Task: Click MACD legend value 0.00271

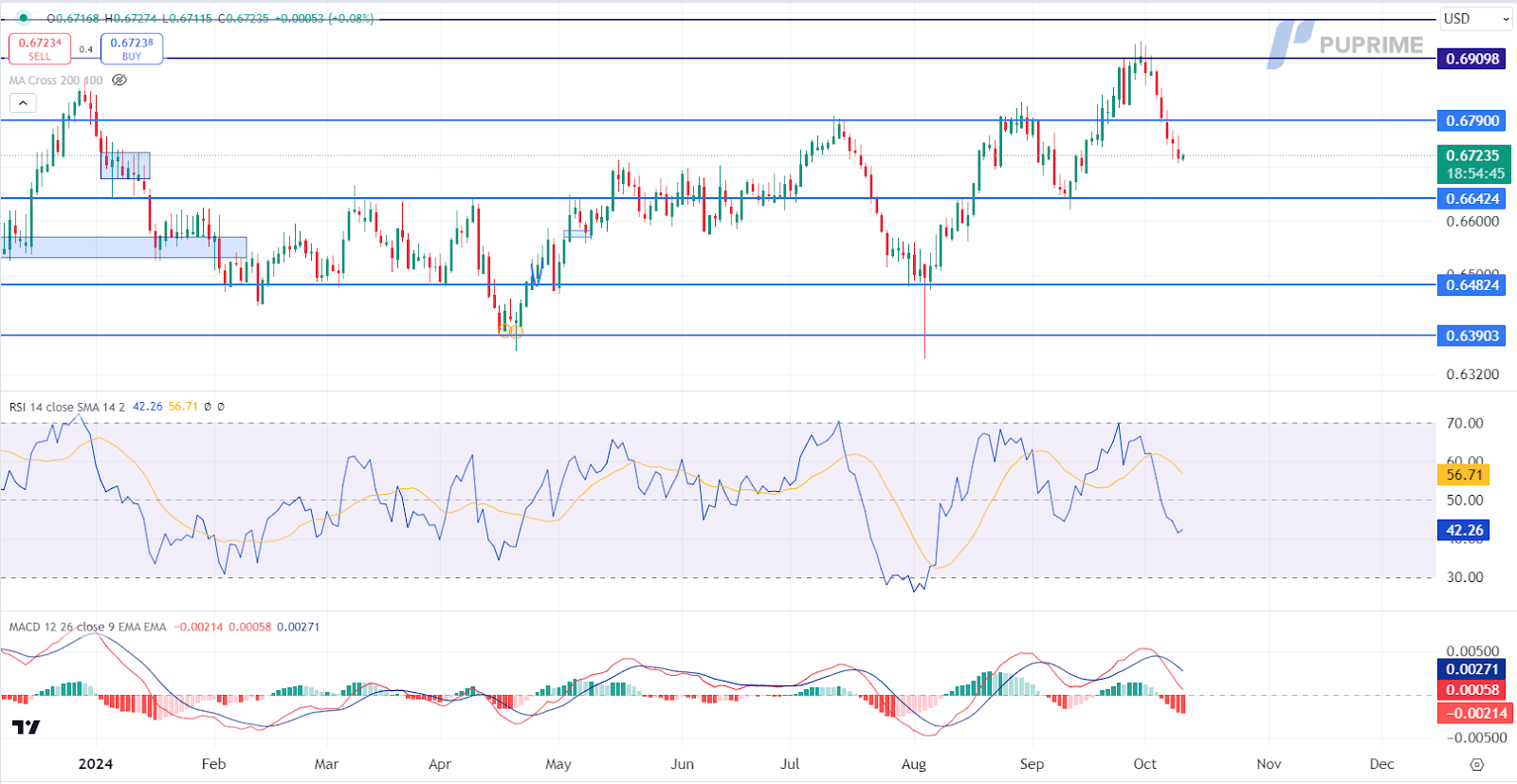Action: (298, 627)
